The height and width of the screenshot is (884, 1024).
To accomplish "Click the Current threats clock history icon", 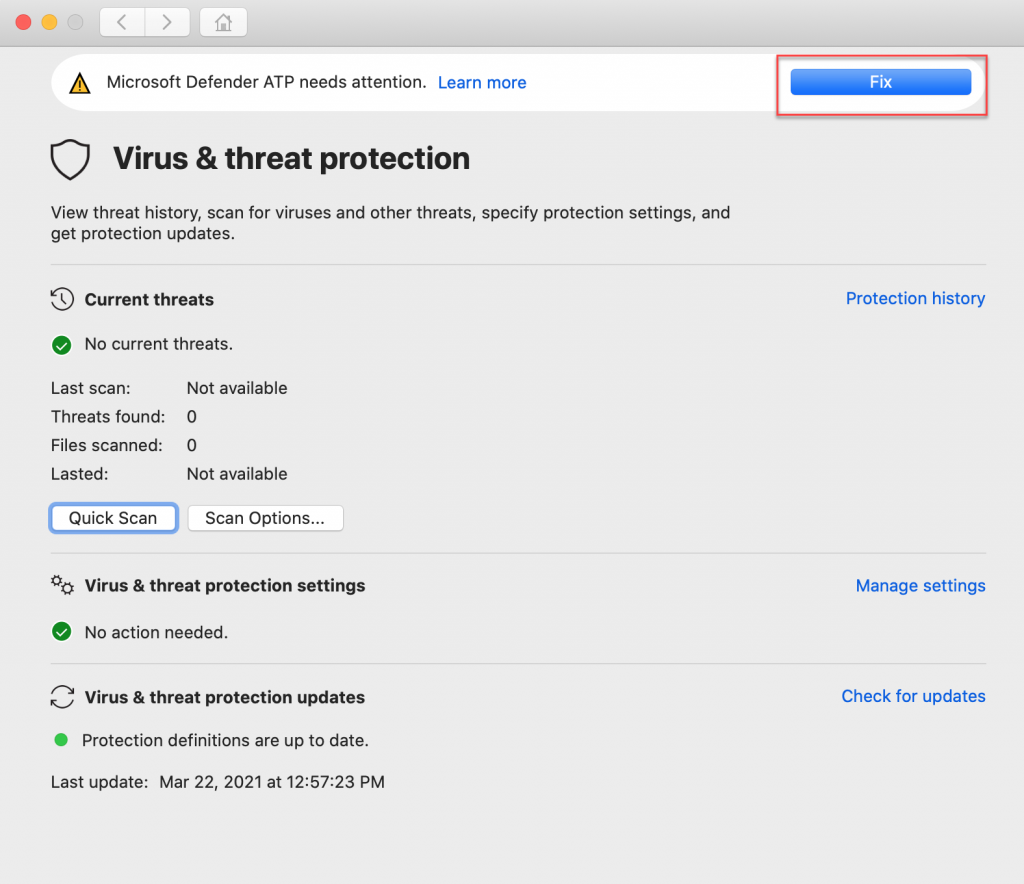I will pyautogui.click(x=62, y=300).
